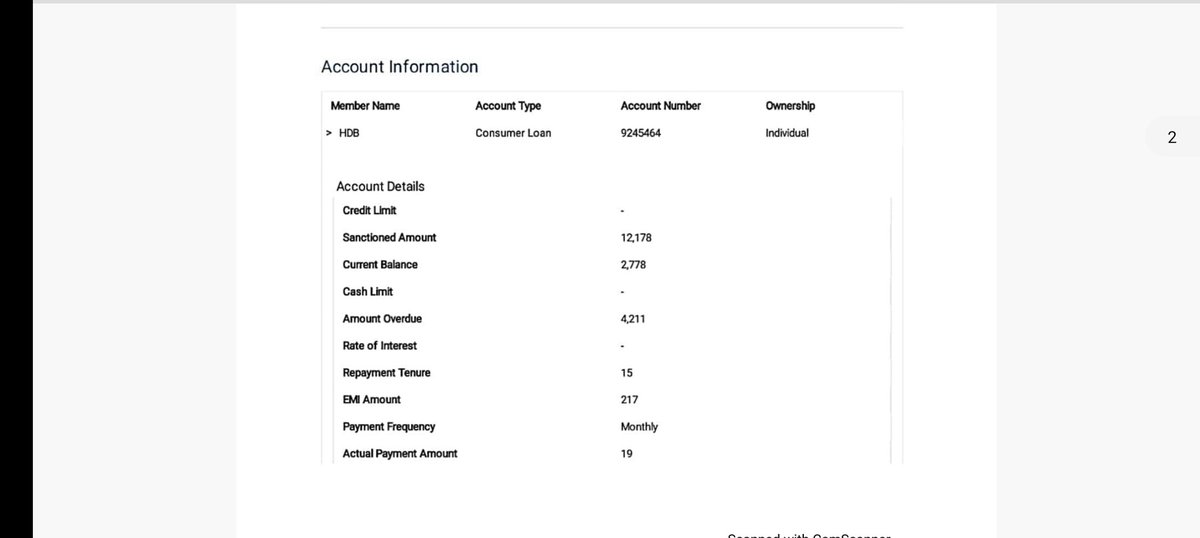
Task: Click the member name 'HDB'
Action: [349, 133]
